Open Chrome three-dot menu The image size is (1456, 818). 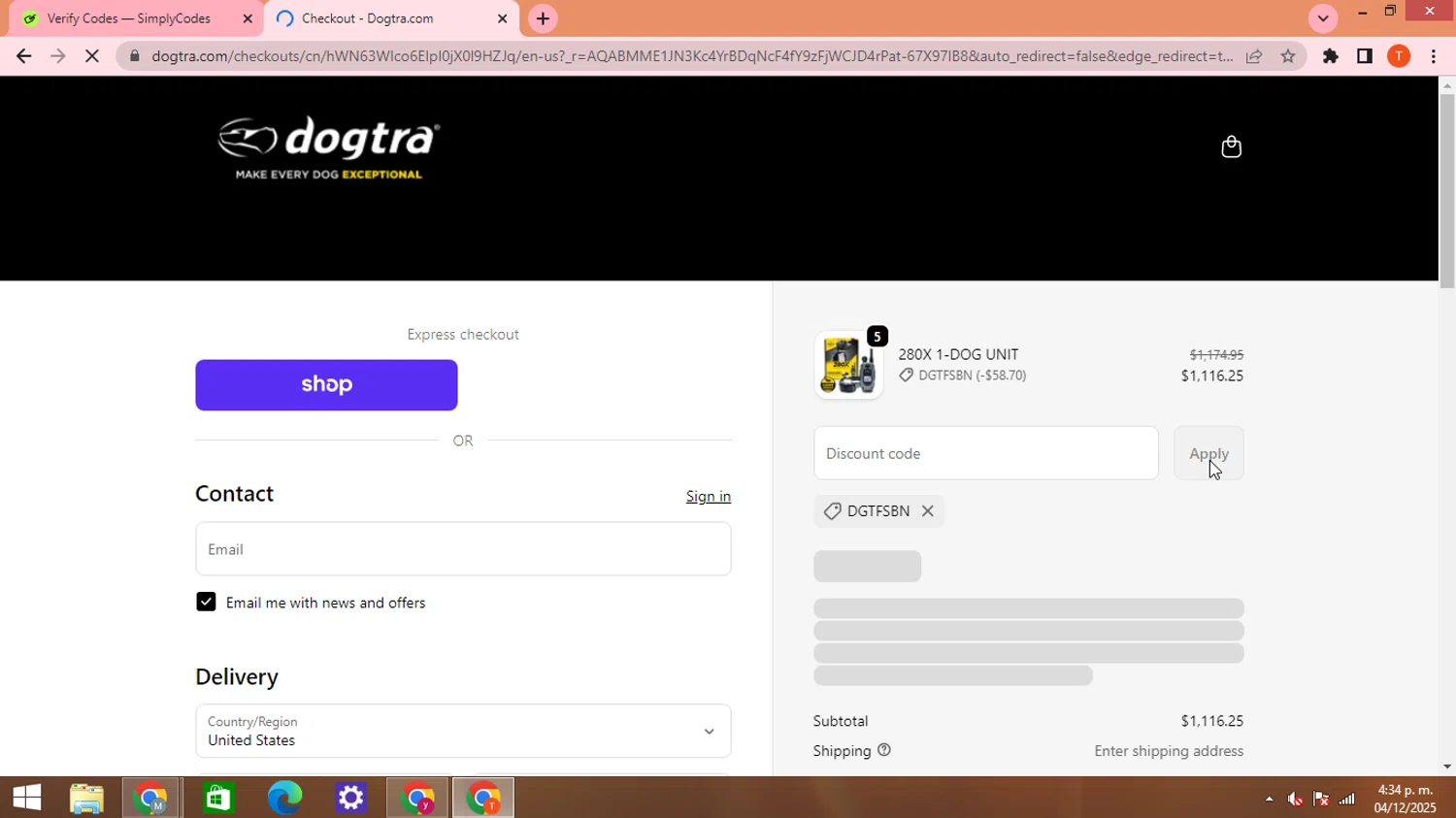tap(1434, 56)
